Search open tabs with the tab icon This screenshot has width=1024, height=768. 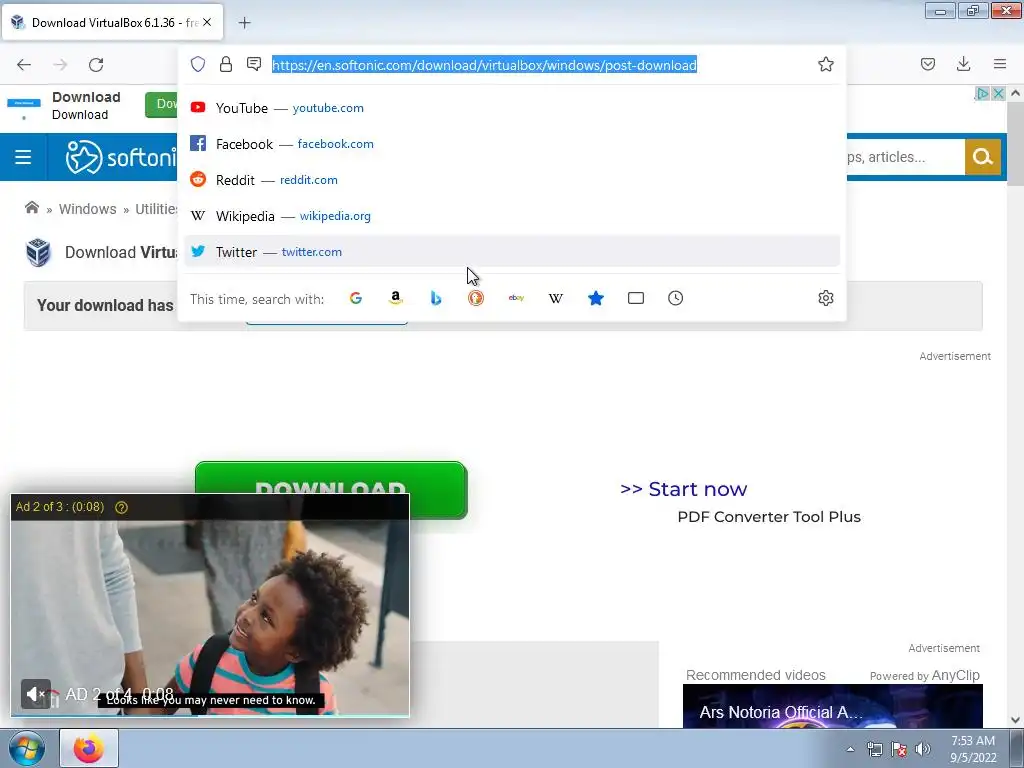click(636, 298)
